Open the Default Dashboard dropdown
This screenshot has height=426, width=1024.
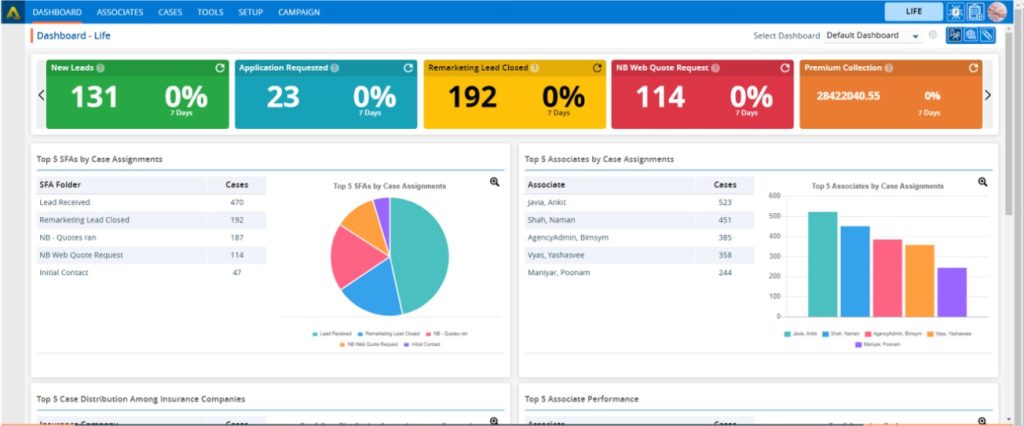pos(873,36)
